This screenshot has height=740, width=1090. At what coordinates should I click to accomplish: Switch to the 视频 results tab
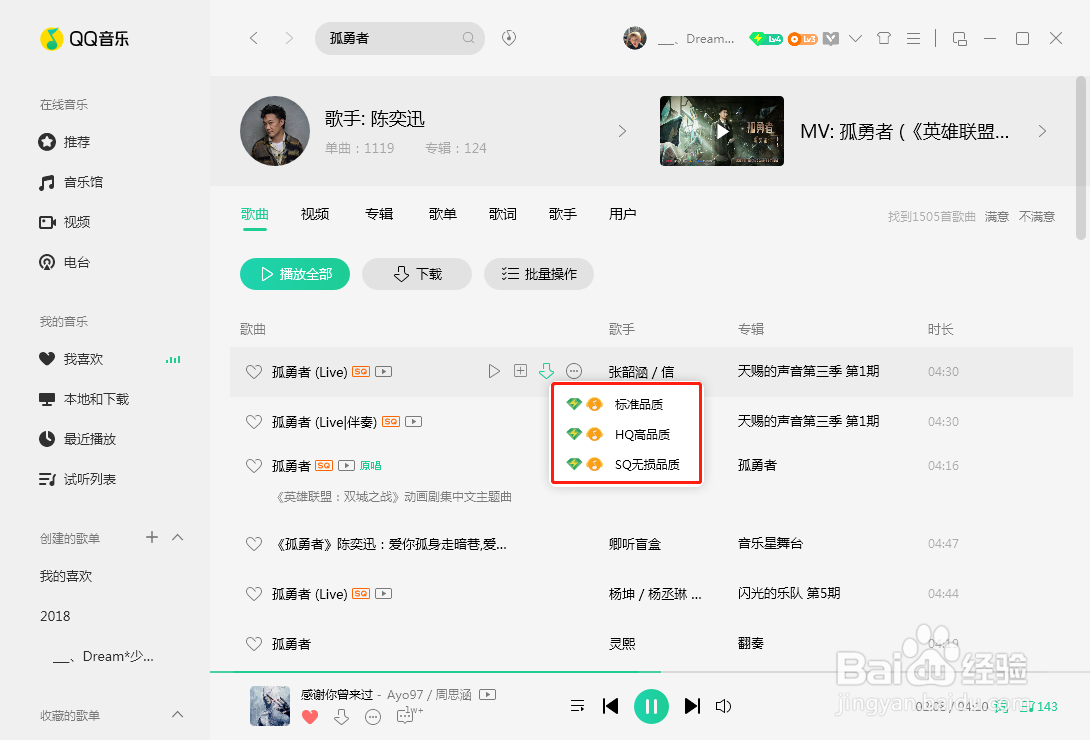(315, 214)
